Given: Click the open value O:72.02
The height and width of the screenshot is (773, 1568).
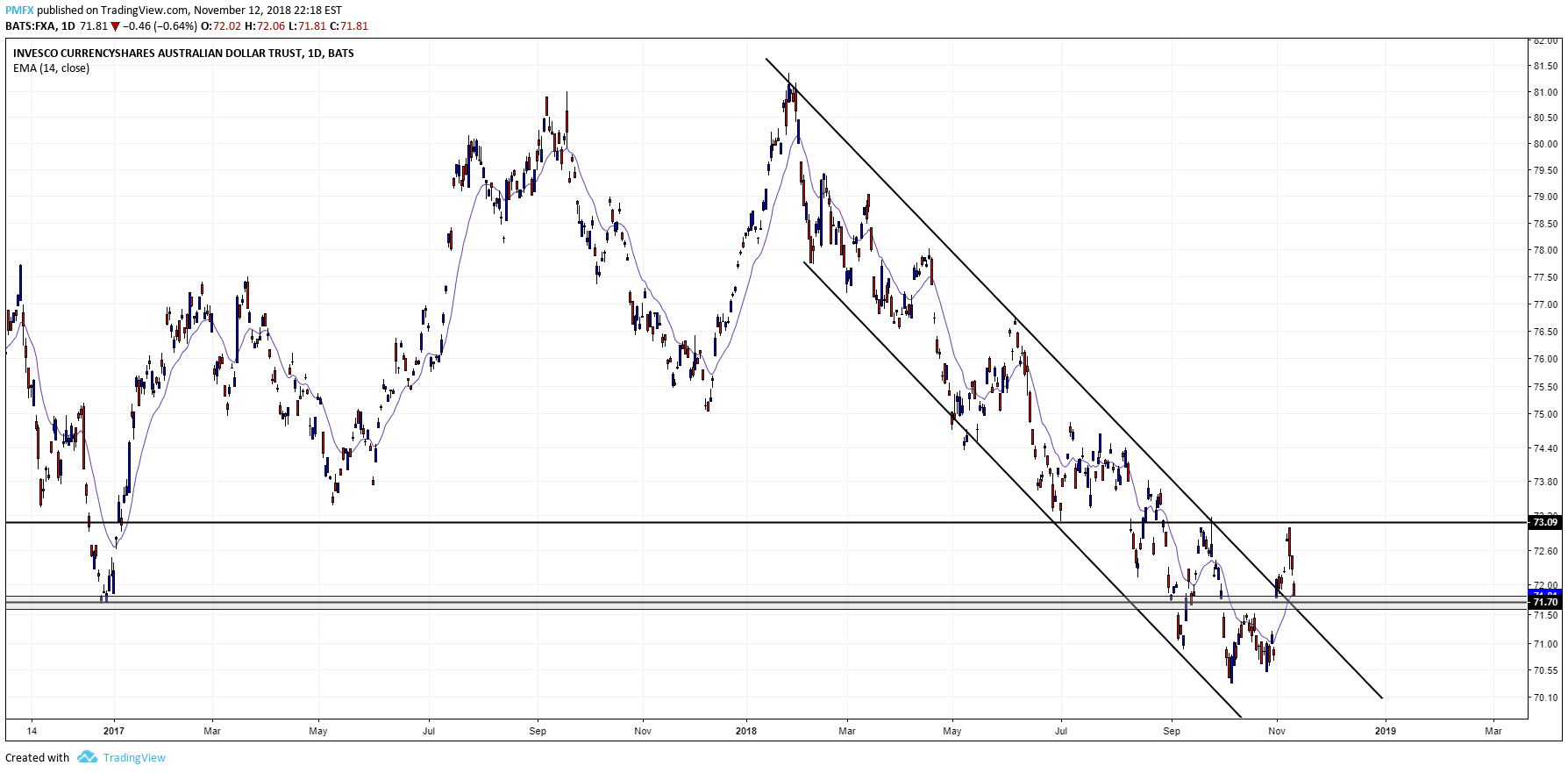Looking at the screenshot, I should pos(220,26).
